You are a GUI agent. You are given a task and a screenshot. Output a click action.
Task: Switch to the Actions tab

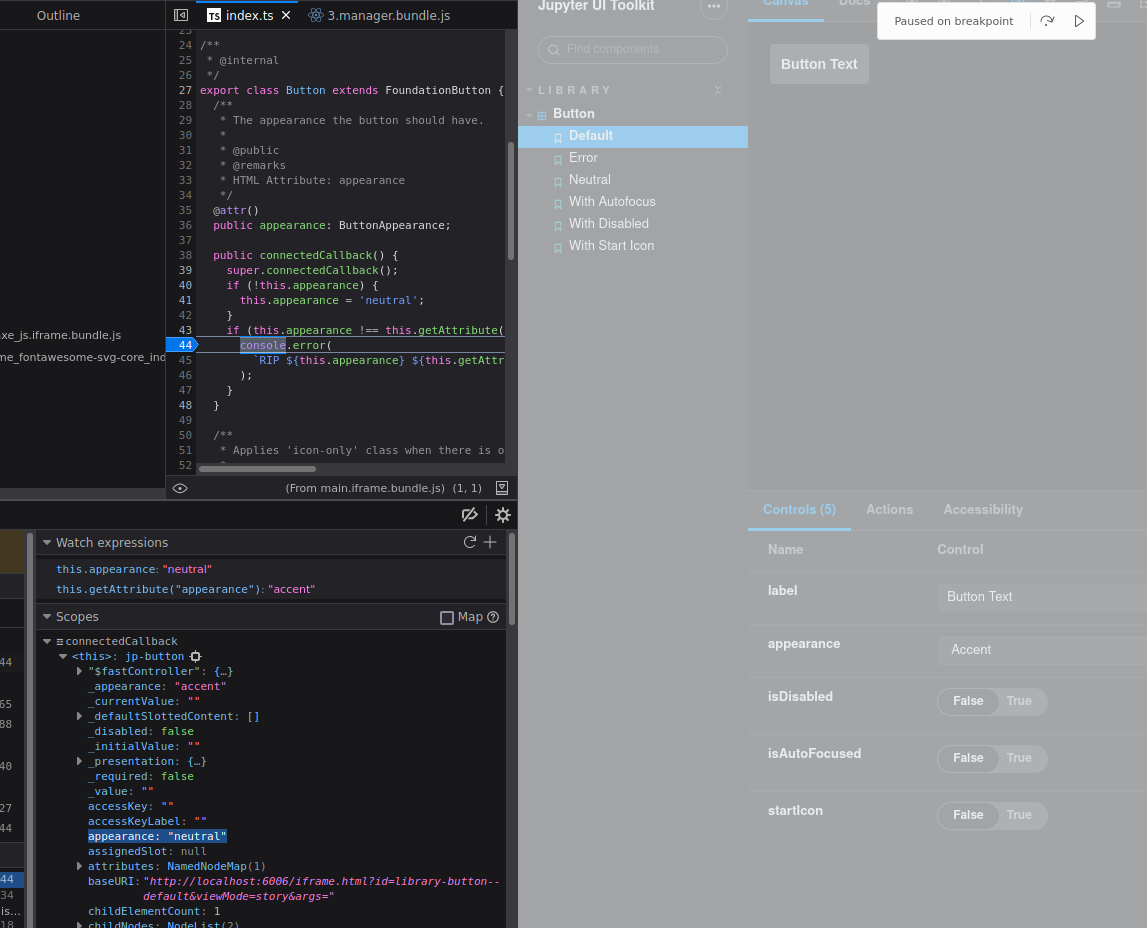[889, 509]
